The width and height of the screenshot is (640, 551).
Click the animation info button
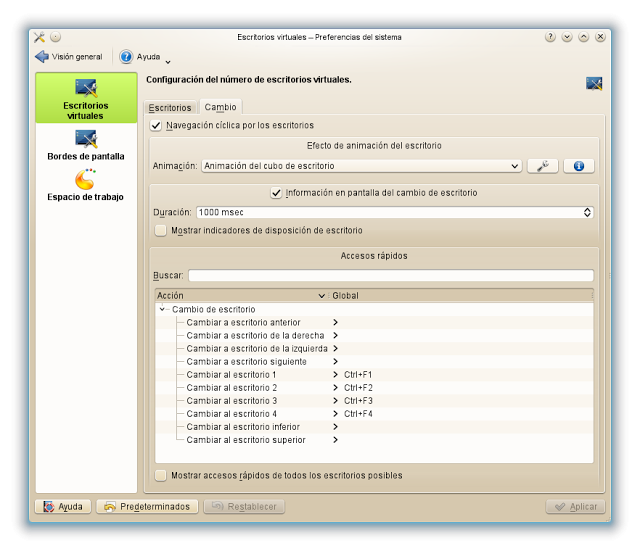coord(578,166)
